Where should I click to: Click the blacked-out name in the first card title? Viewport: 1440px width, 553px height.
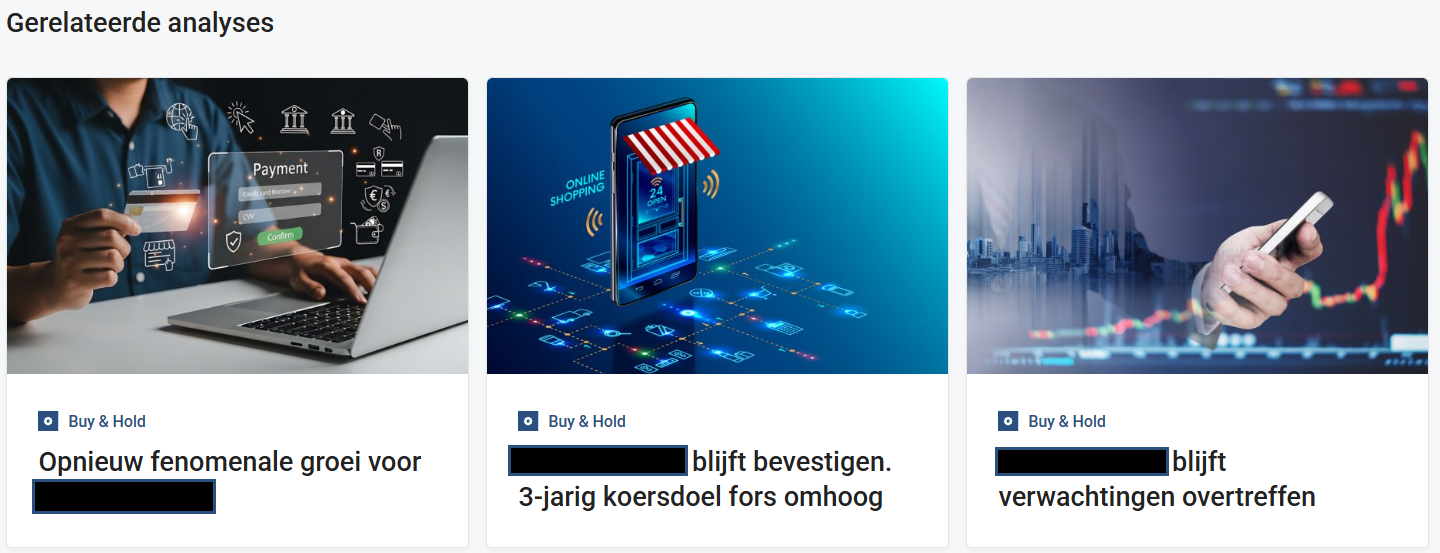tap(124, 496)
